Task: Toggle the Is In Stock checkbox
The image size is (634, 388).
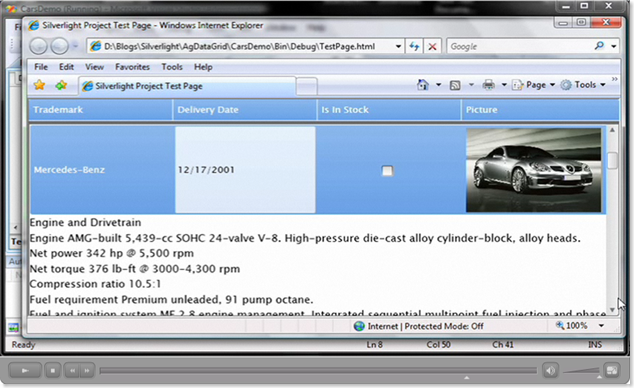Action: click(387, 171)
